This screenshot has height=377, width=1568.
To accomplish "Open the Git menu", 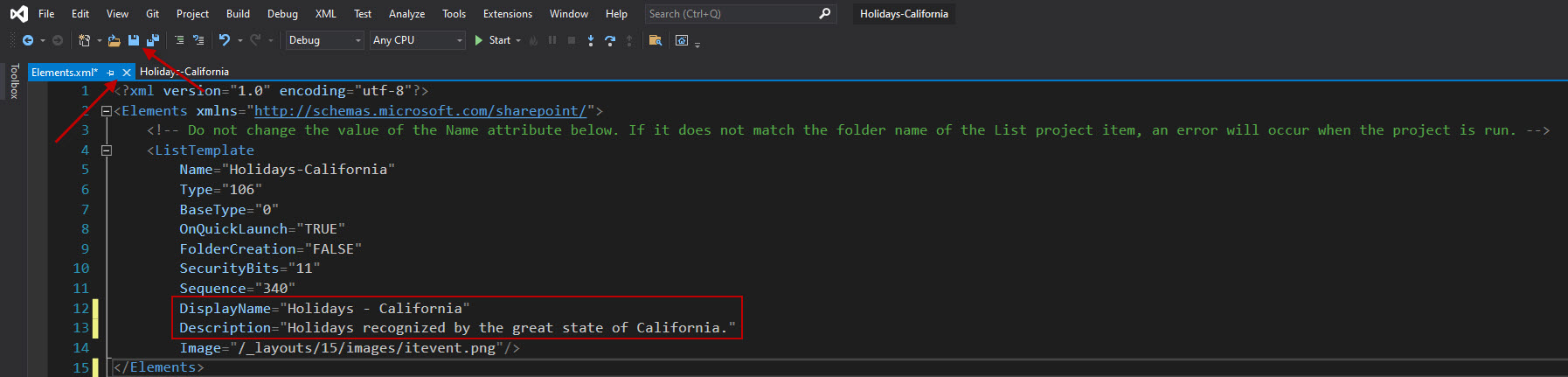I will click(x=152, y=14).
